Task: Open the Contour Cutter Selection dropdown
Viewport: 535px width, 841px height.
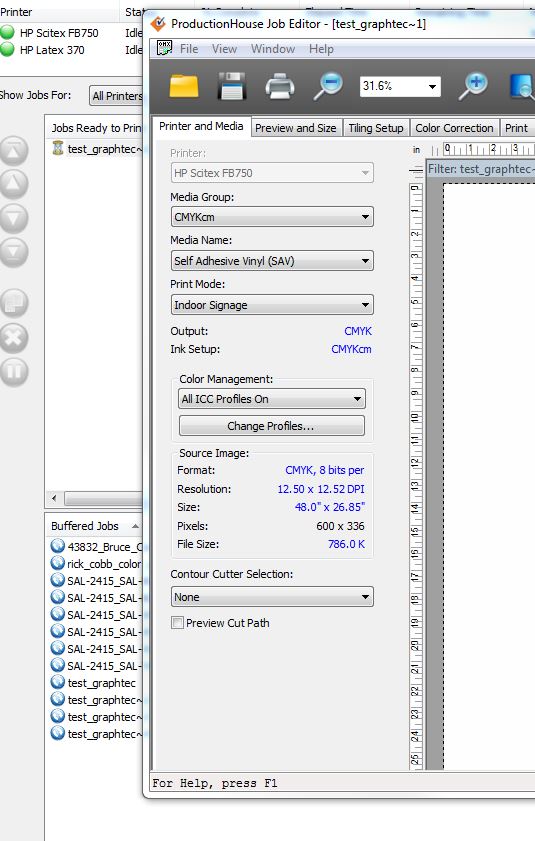Action: (x=272, y=596)
